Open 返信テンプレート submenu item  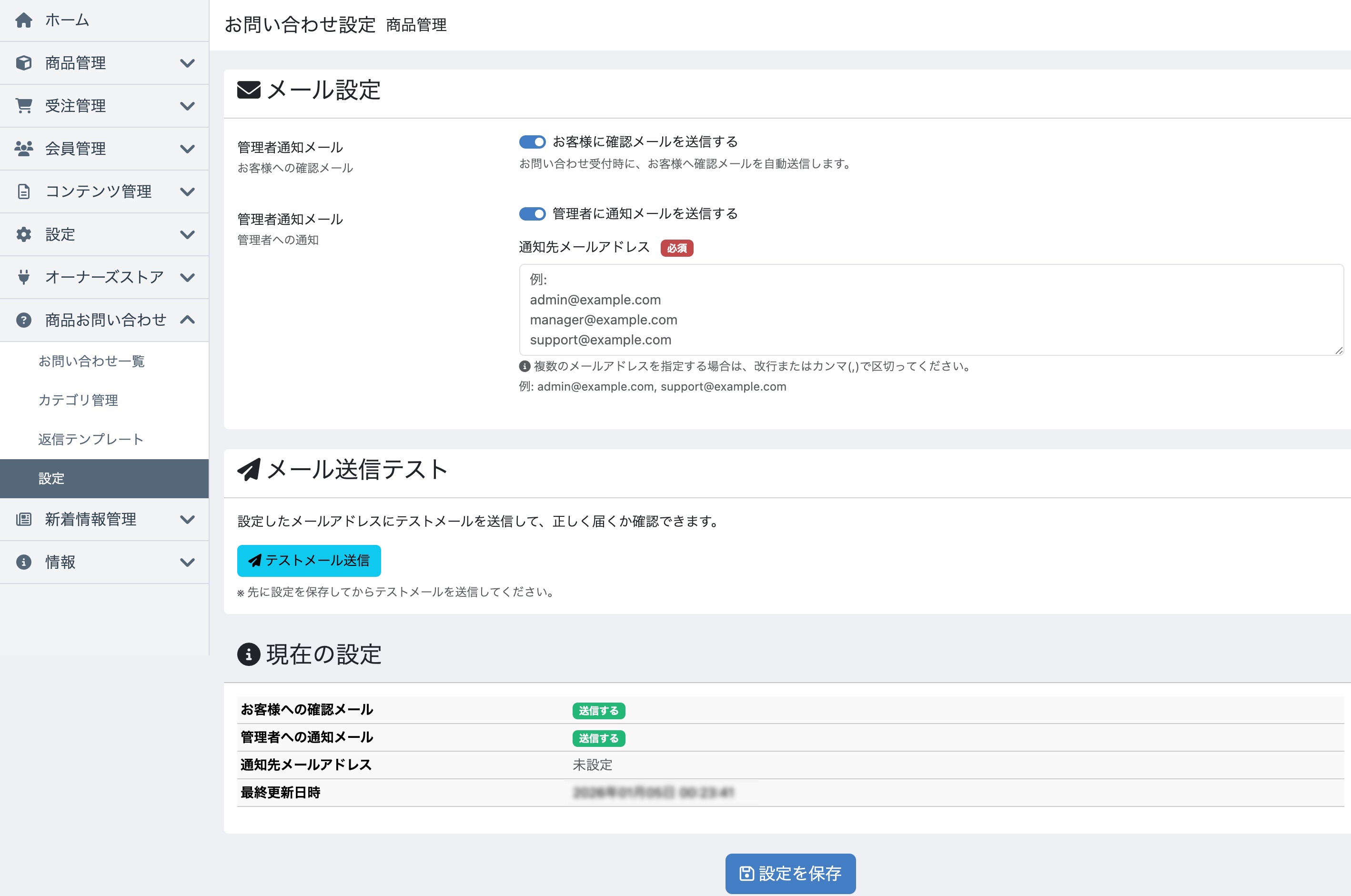(105, 440)
